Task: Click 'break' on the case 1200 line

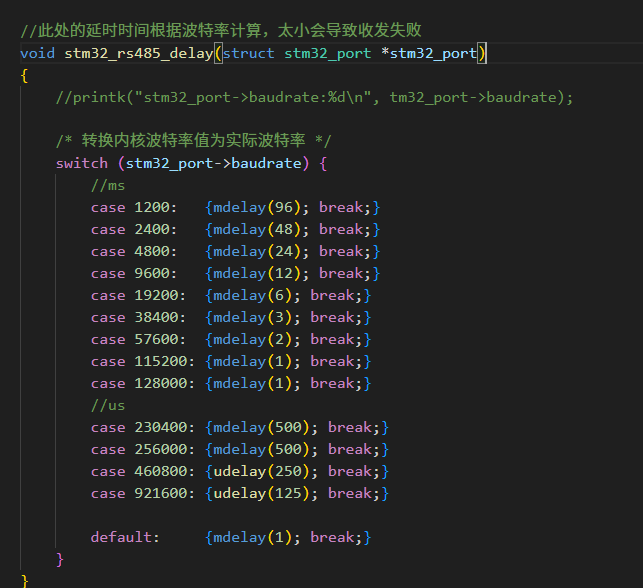Action: click(341, 207)
